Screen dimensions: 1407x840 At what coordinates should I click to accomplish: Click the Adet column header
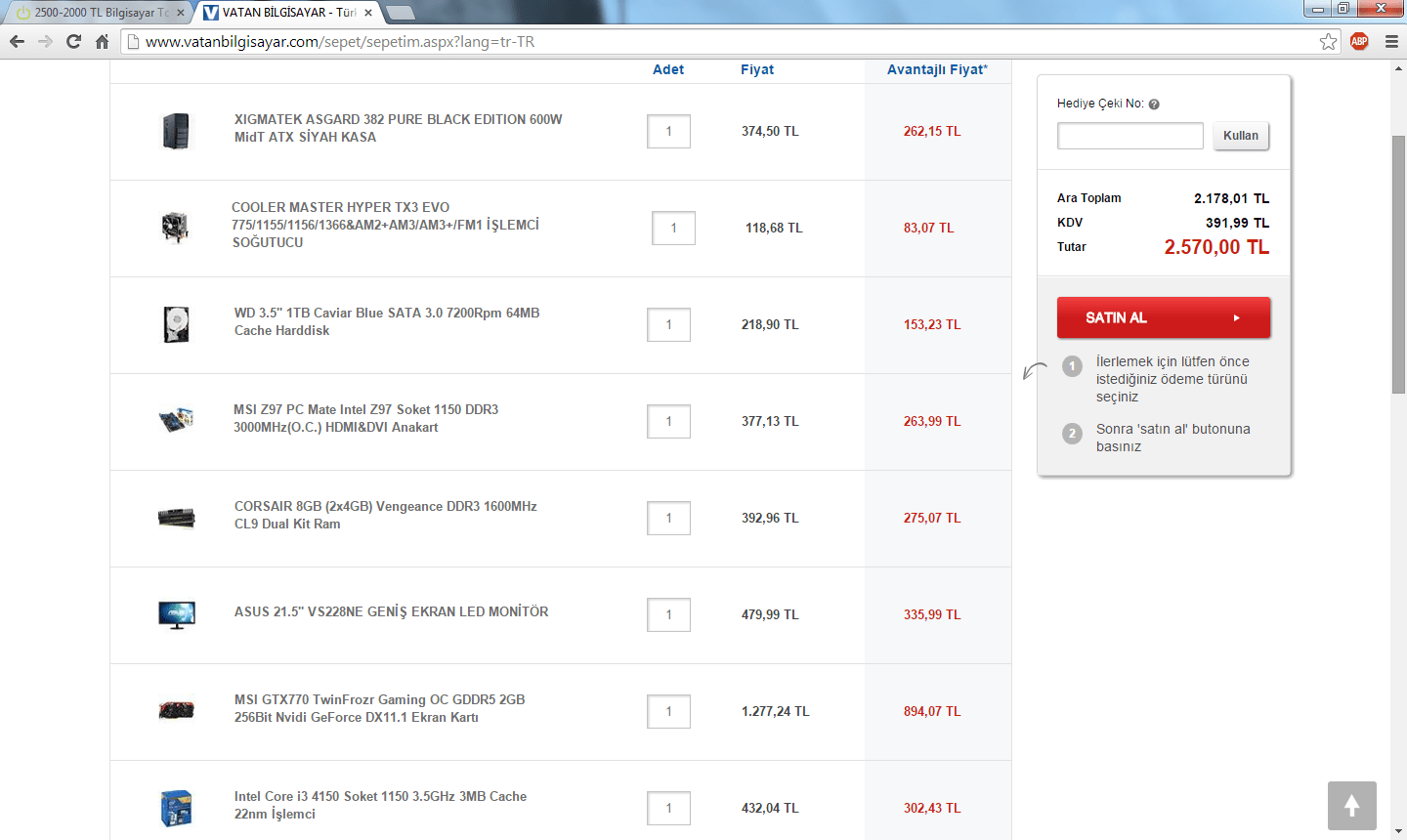(668, 69)
